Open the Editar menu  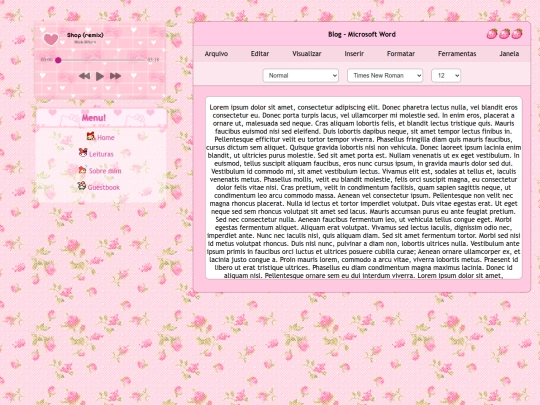click(260, 54)
